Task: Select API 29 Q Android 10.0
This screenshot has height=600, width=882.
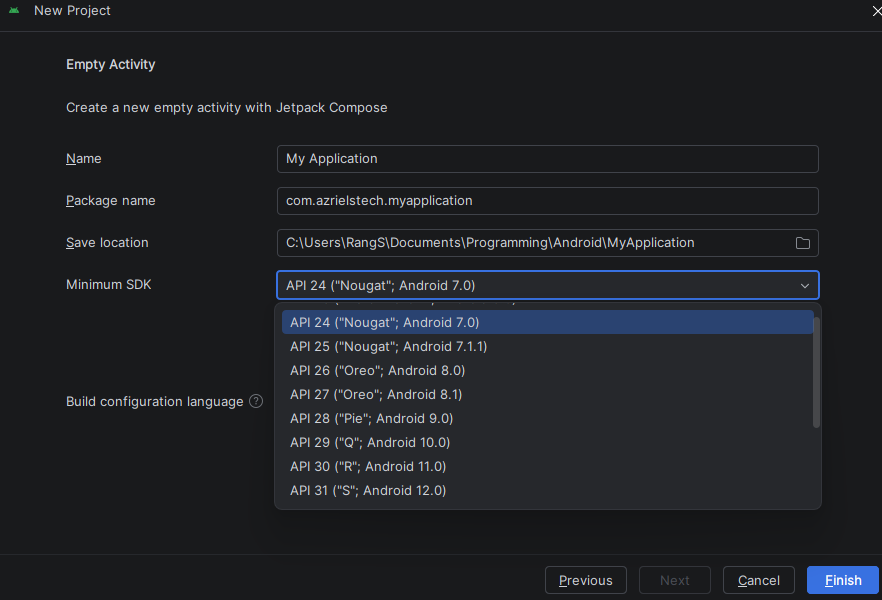Action: [547, 443]
